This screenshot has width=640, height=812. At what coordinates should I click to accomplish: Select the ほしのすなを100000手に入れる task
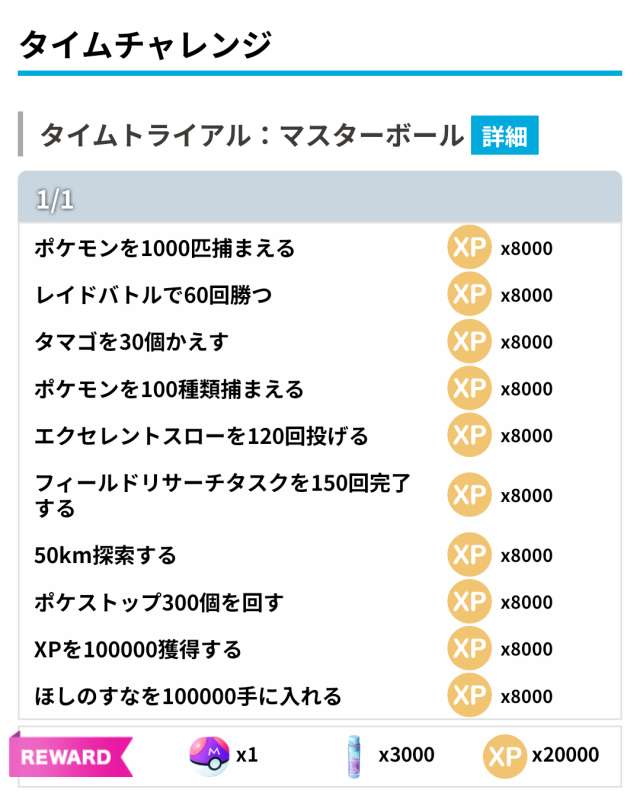188,696
